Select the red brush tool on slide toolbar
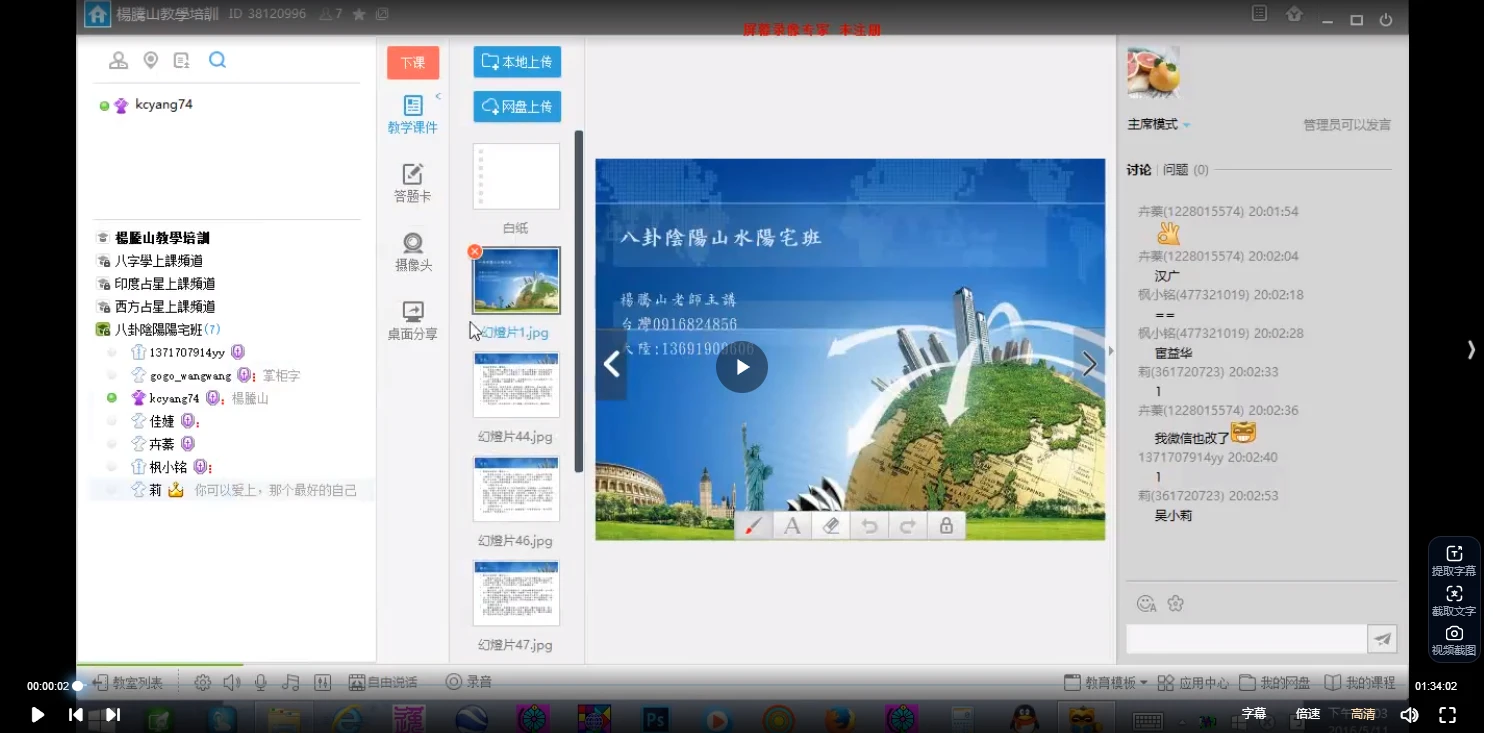The width and height of the screenshot is (1493, 733). click(x=753, y=525)
